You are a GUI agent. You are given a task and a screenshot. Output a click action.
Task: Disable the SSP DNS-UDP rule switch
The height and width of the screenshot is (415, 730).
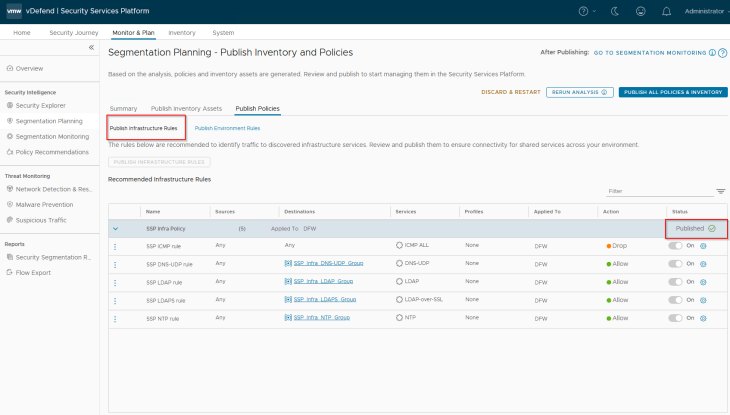675,264
